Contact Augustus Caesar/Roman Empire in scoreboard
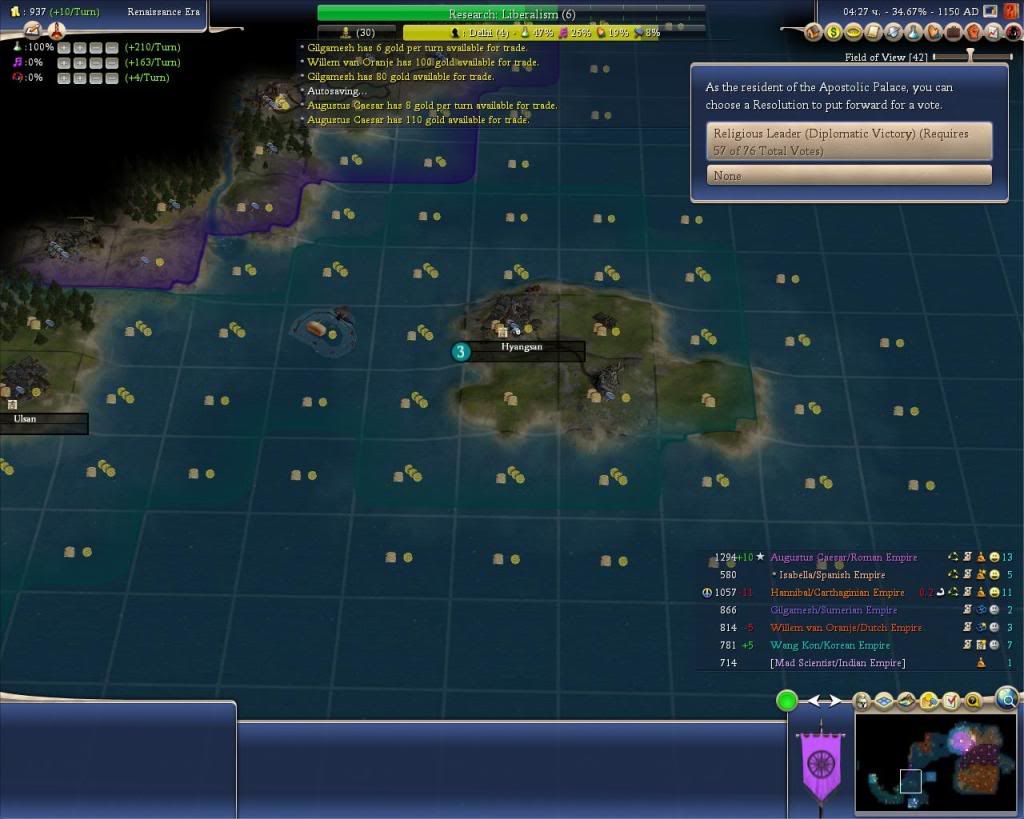 (843, 557)
